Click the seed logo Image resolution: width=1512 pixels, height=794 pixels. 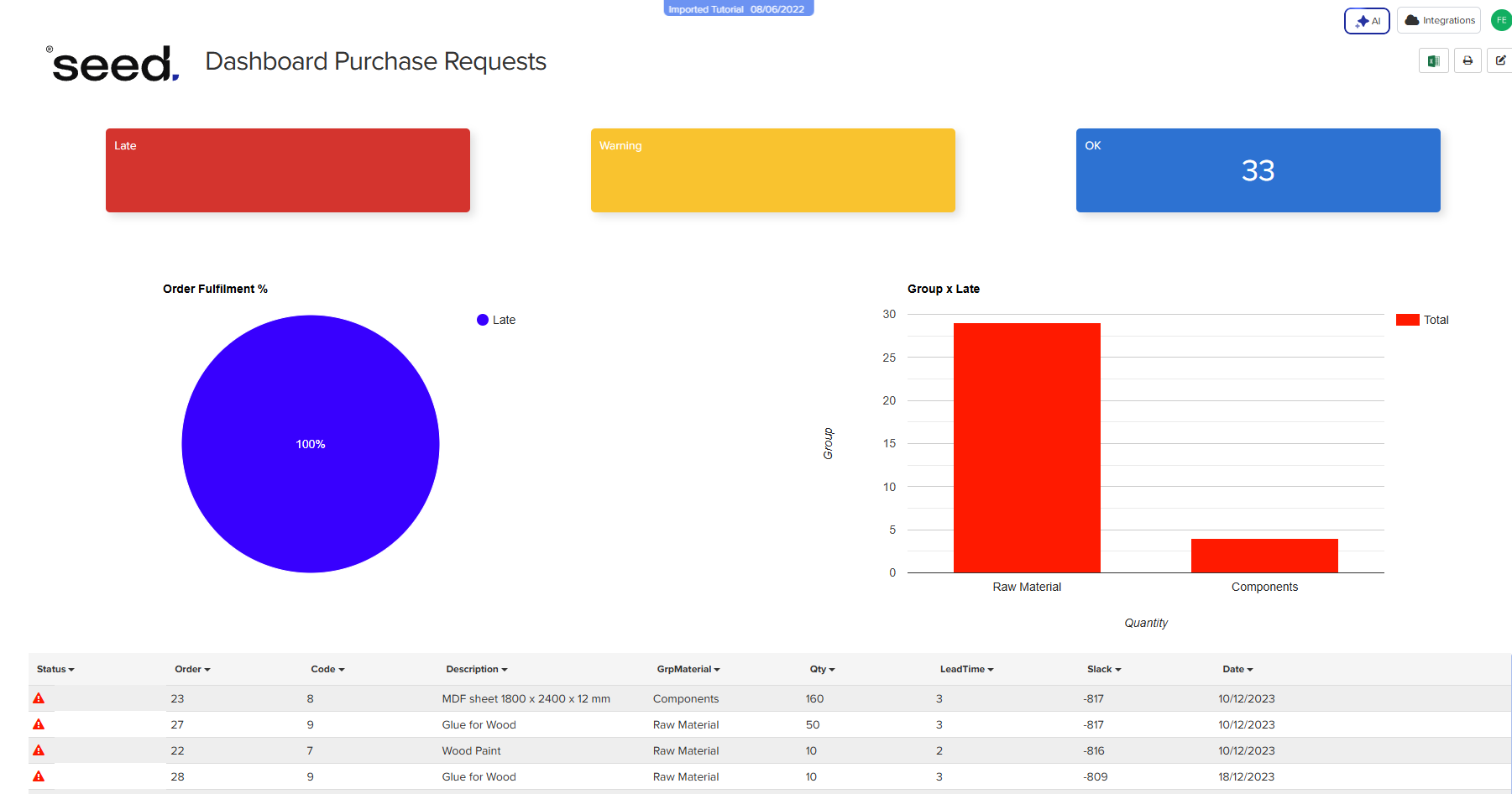113,64
